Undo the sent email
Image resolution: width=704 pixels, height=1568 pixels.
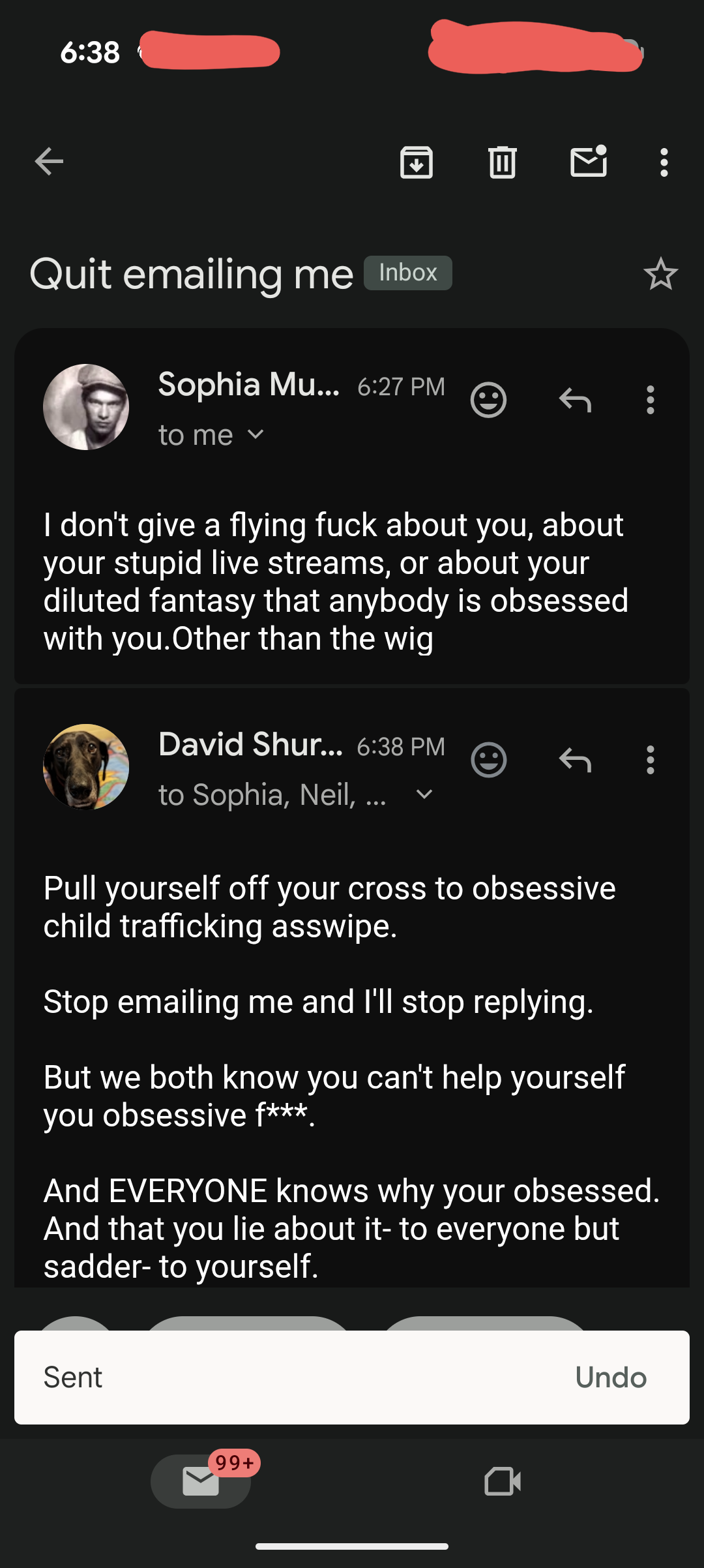click(x=610, y=1378)
